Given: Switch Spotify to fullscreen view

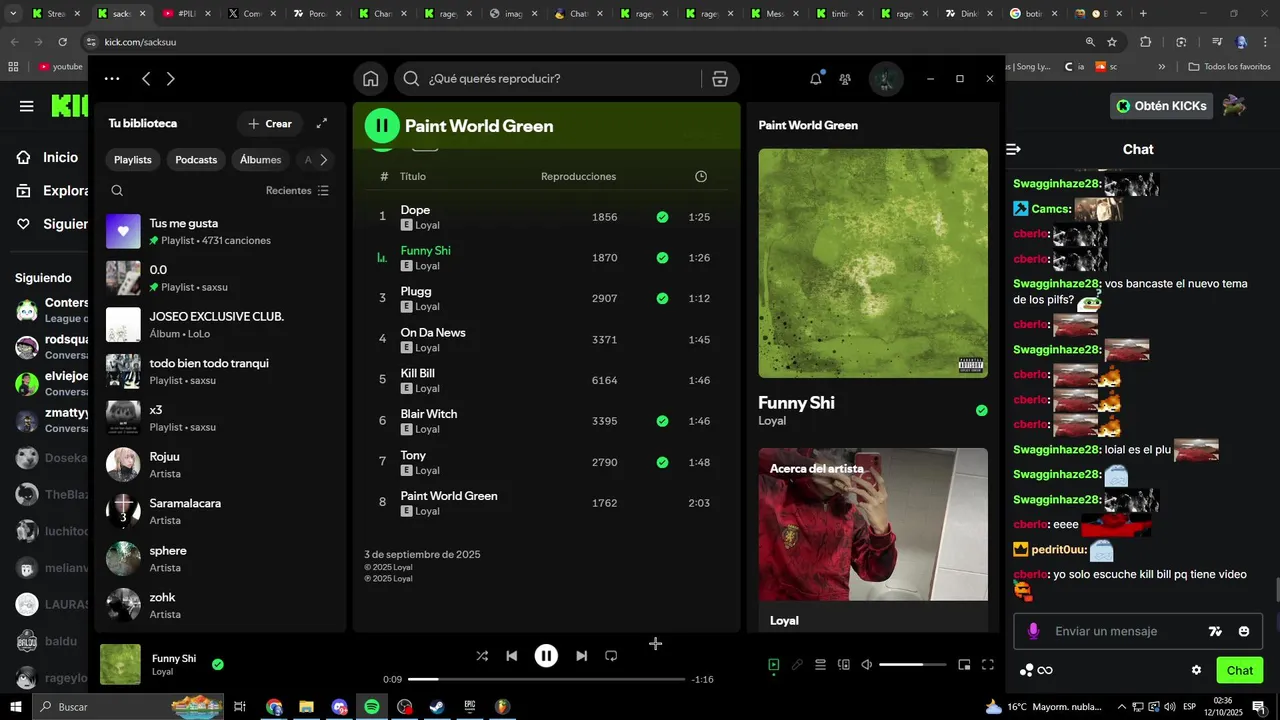Looking at the screenshot, I should click(988, 664).
